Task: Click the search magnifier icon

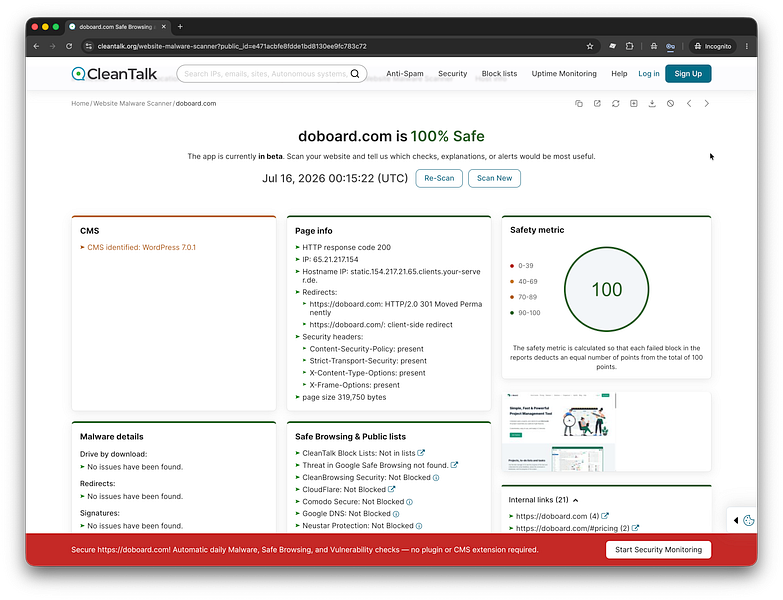Action: coord(355,74)
